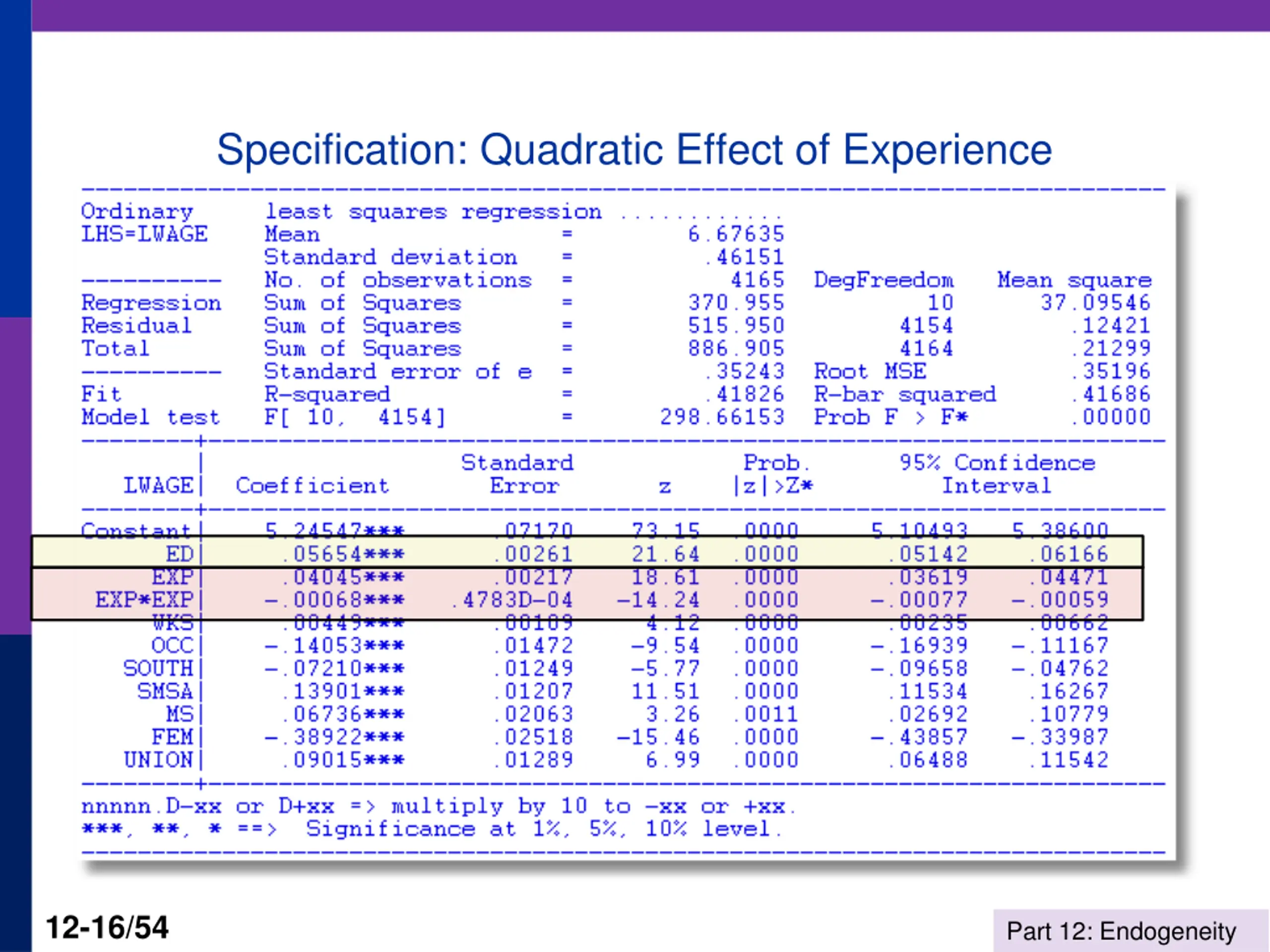The image size is (1270, 952).
Task: Click the 95% Confidence Interval header
Action: 997,475
